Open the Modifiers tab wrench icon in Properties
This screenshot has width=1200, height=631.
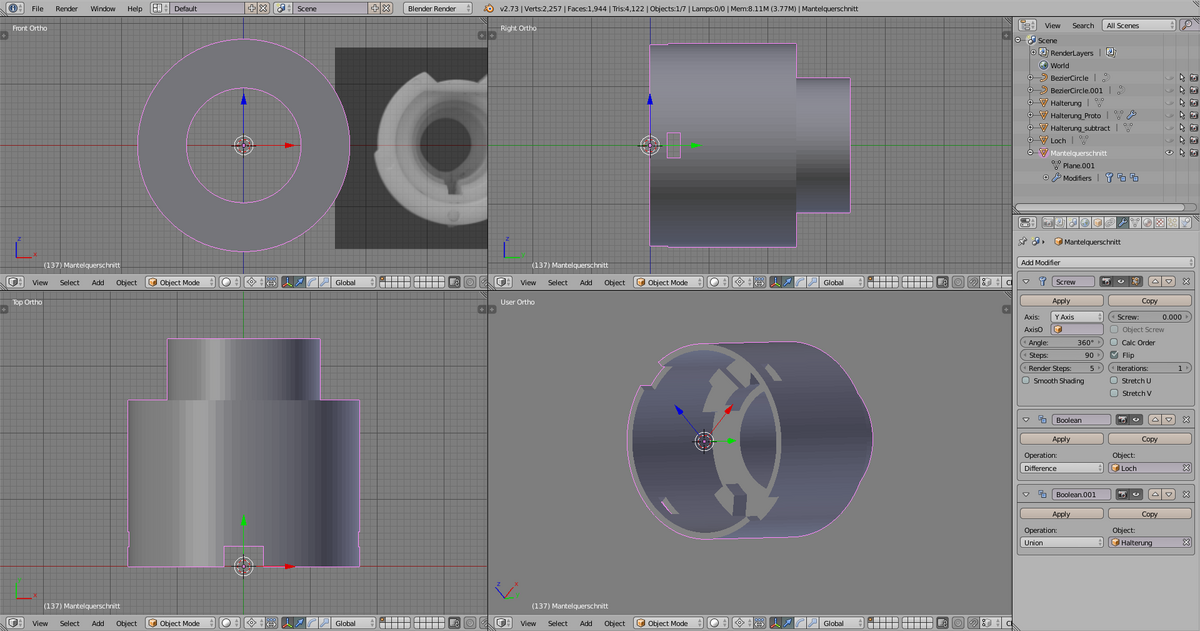pos(1122,223)
